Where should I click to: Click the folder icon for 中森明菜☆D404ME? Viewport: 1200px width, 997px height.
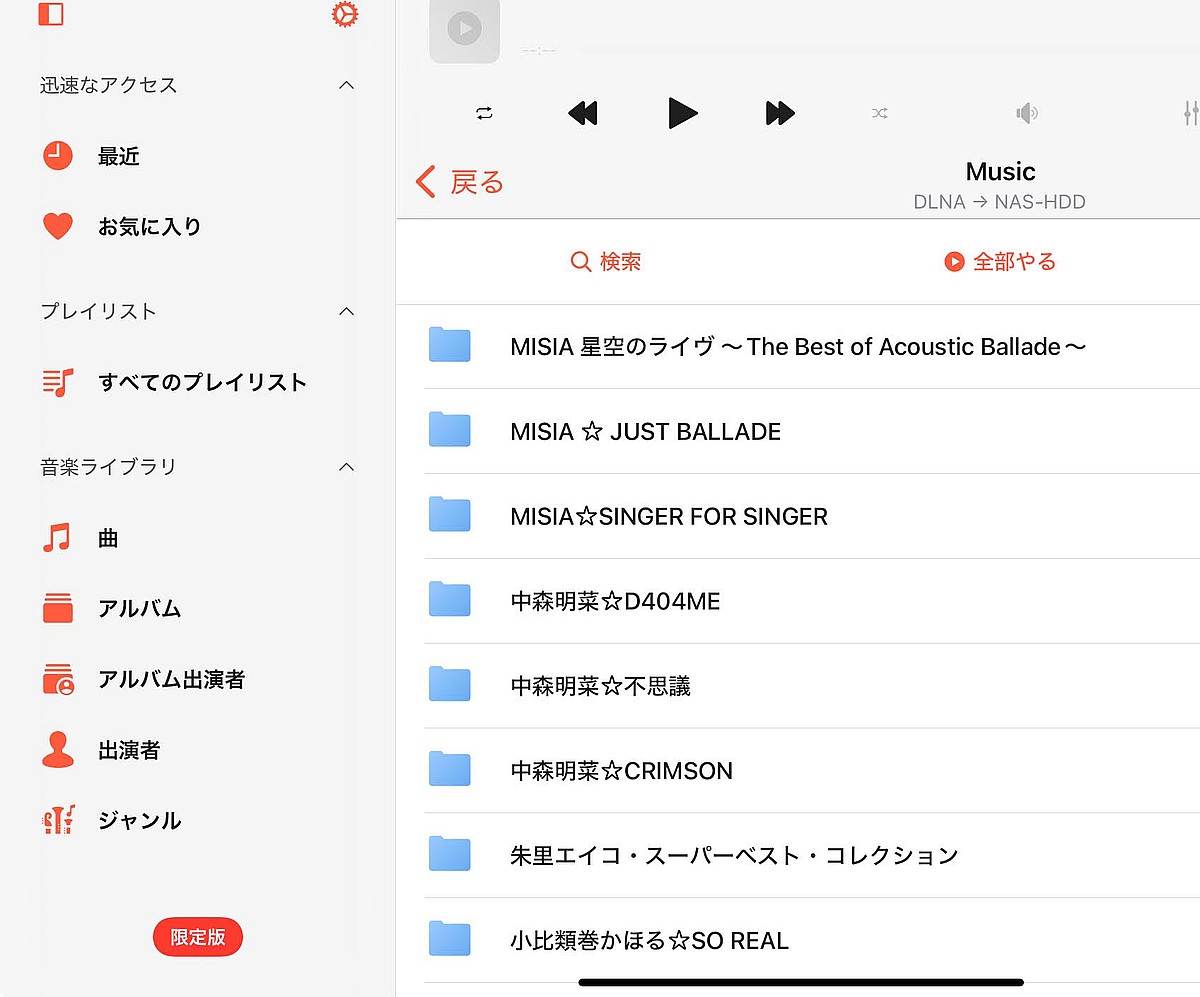click(449, 599)
